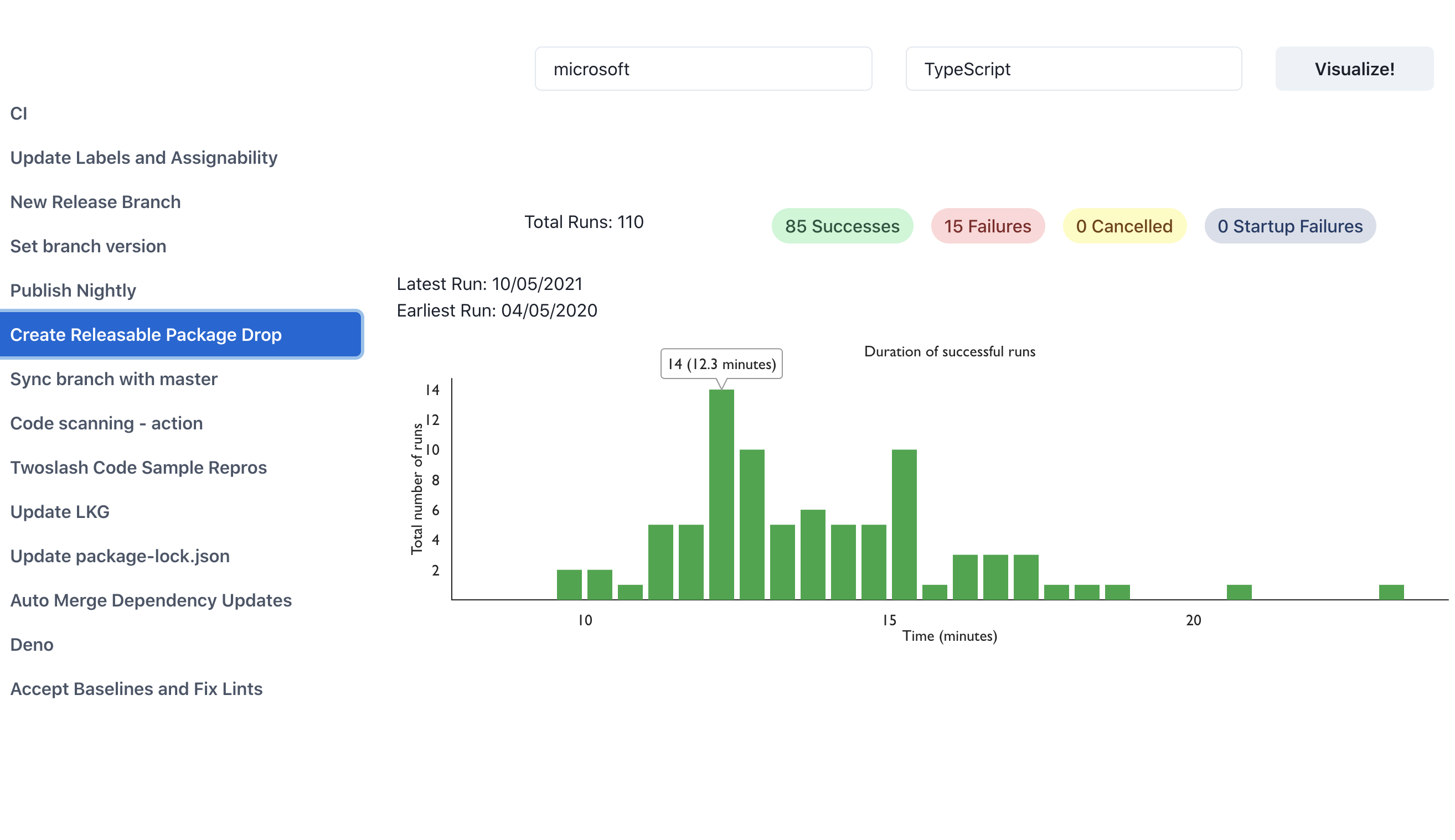Select the CI workflow
This screenshot has width=1455, height=840.
click(x=18, y=113)
